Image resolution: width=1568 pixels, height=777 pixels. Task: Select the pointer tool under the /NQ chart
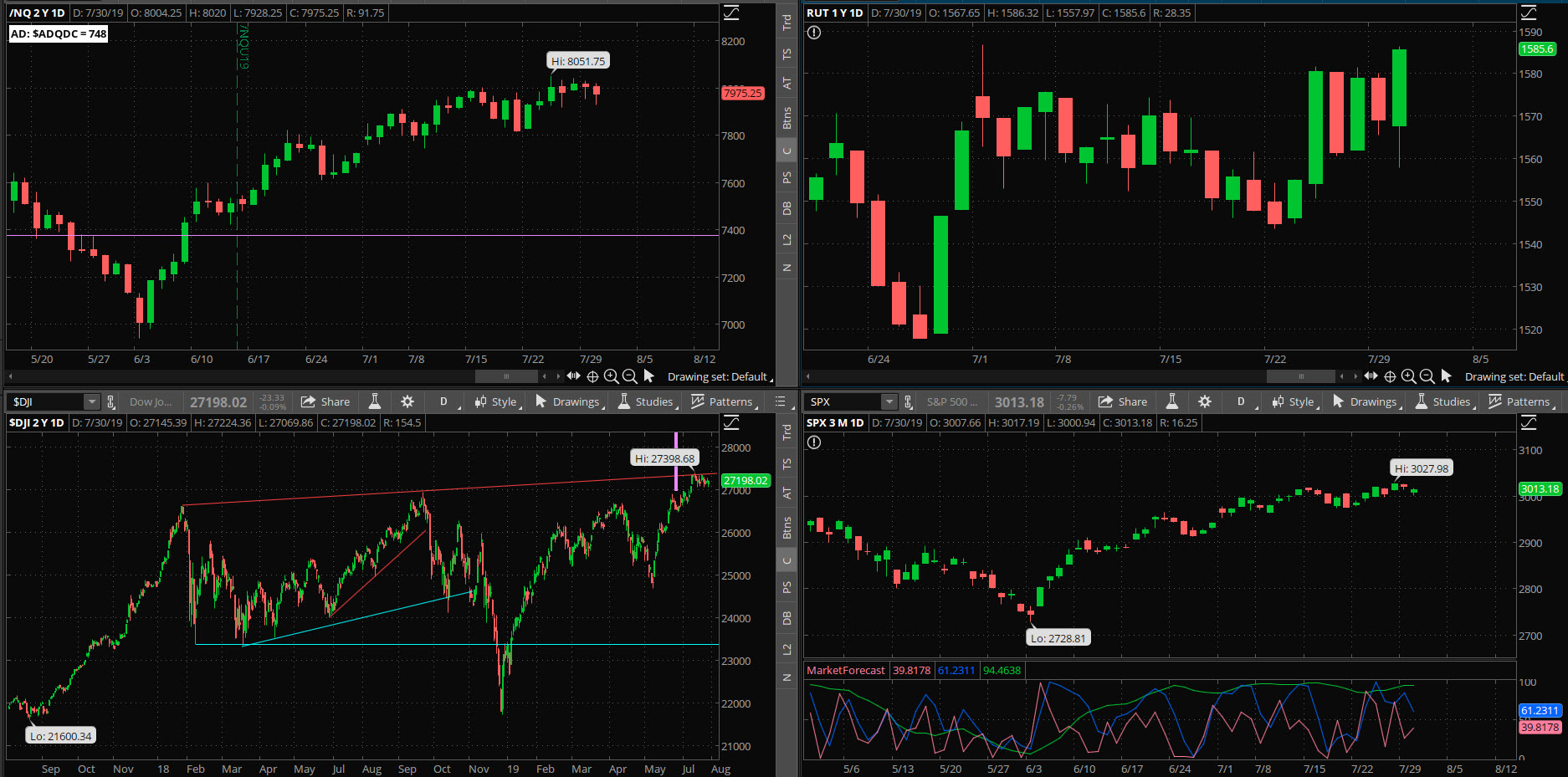[x=649, y=376]
